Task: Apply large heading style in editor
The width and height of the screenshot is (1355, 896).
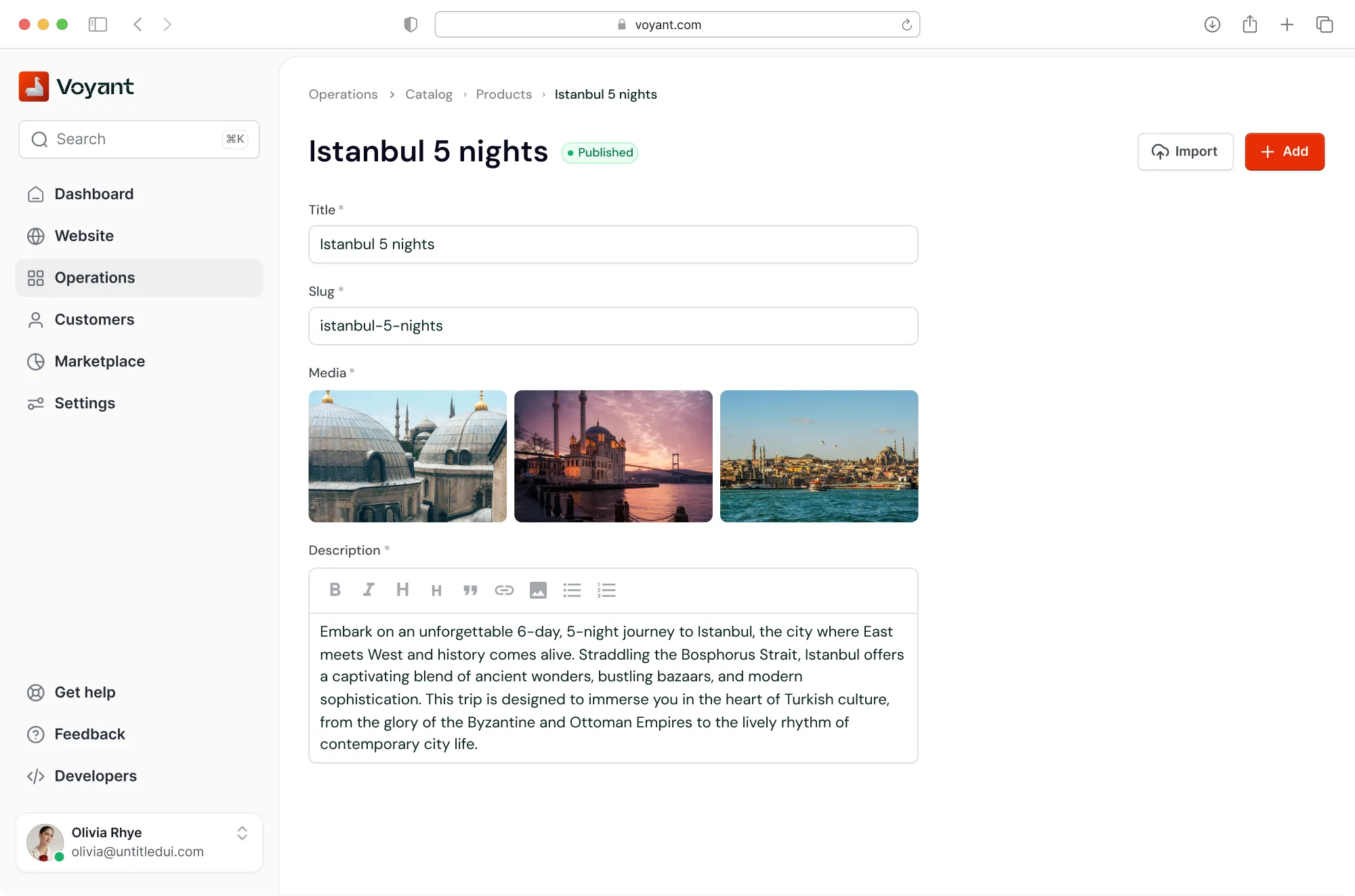Action: (402, 590)
